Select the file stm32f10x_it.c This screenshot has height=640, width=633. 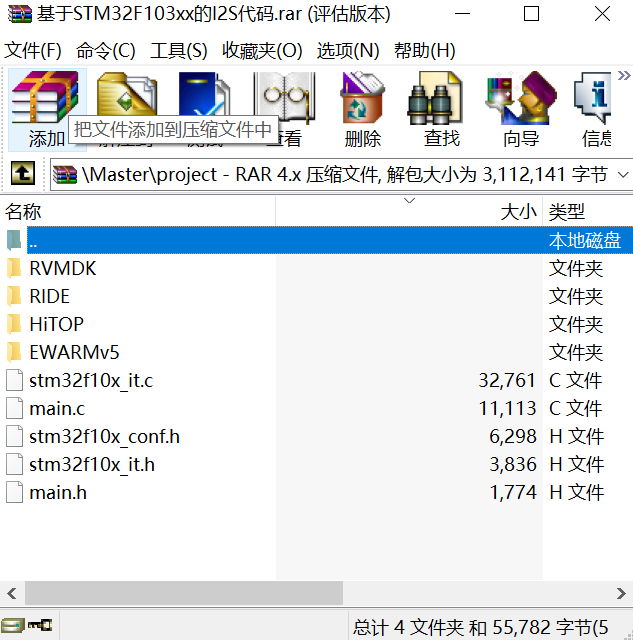(91, 380)
